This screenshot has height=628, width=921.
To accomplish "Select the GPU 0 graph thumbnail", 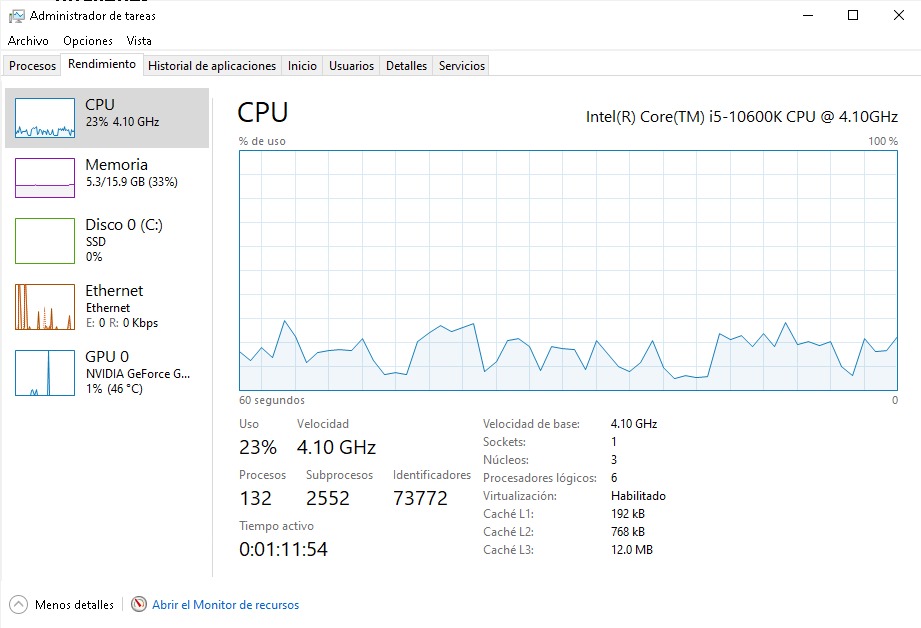I will (x=45, y=373).
